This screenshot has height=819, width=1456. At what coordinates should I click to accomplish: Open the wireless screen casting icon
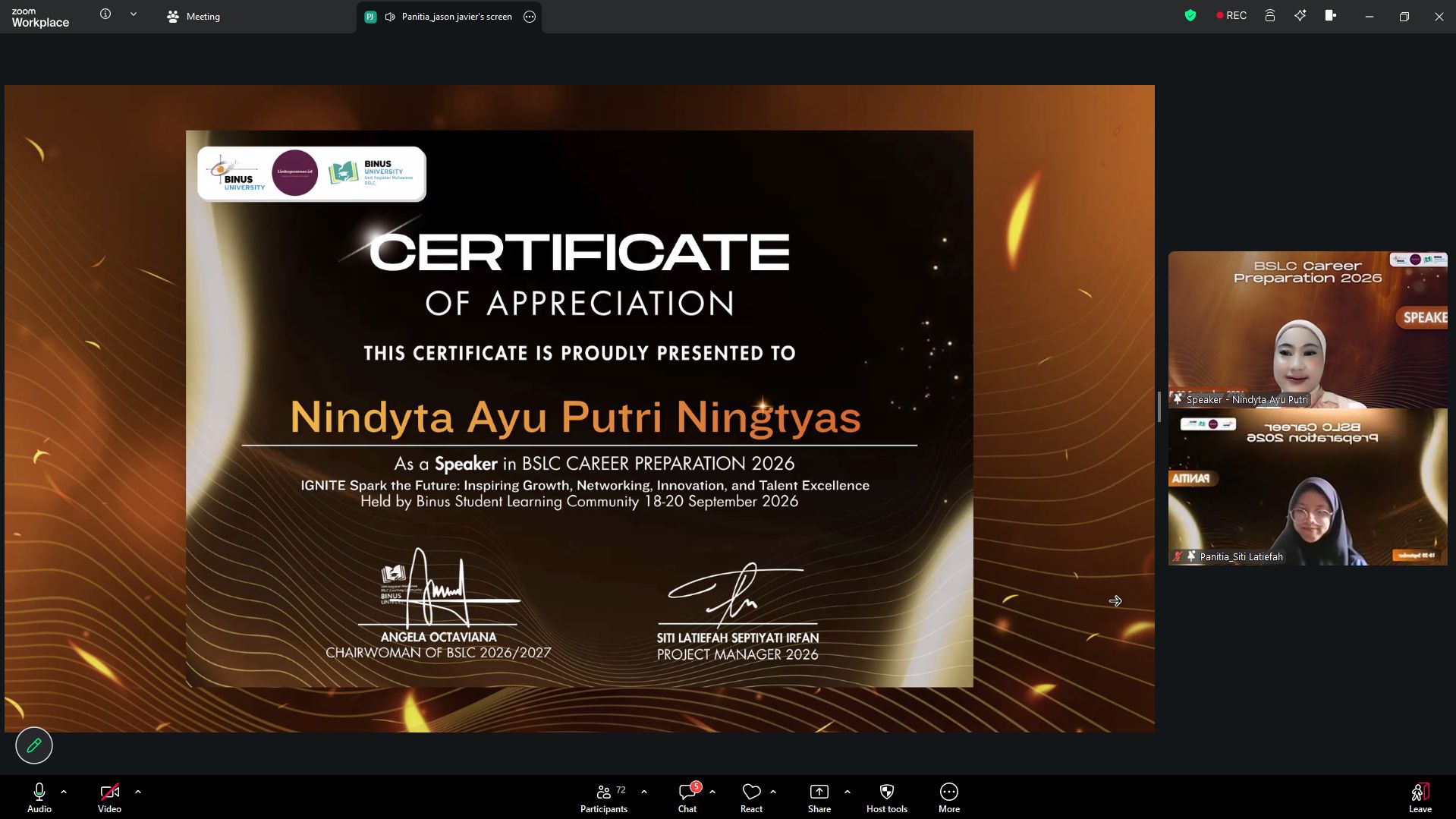coord(1269,15)
